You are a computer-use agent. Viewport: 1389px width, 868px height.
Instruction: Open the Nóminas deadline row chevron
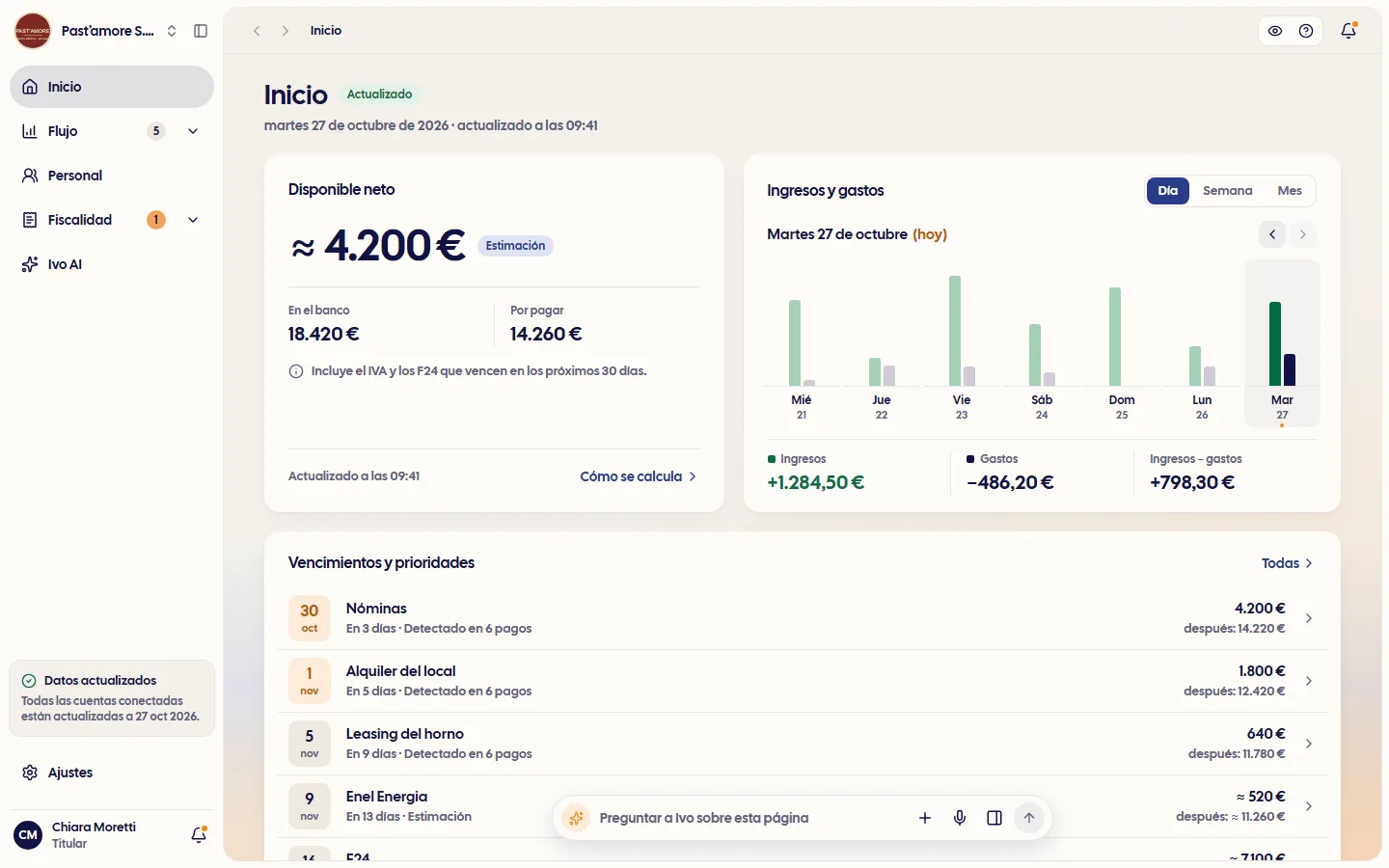1309,618
